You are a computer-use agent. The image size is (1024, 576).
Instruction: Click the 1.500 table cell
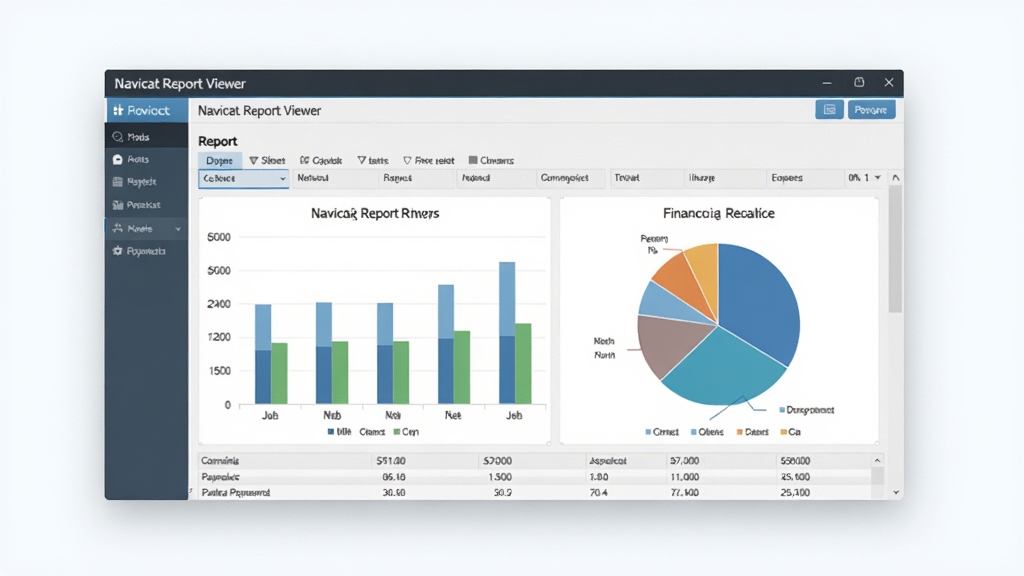point(500,477)
